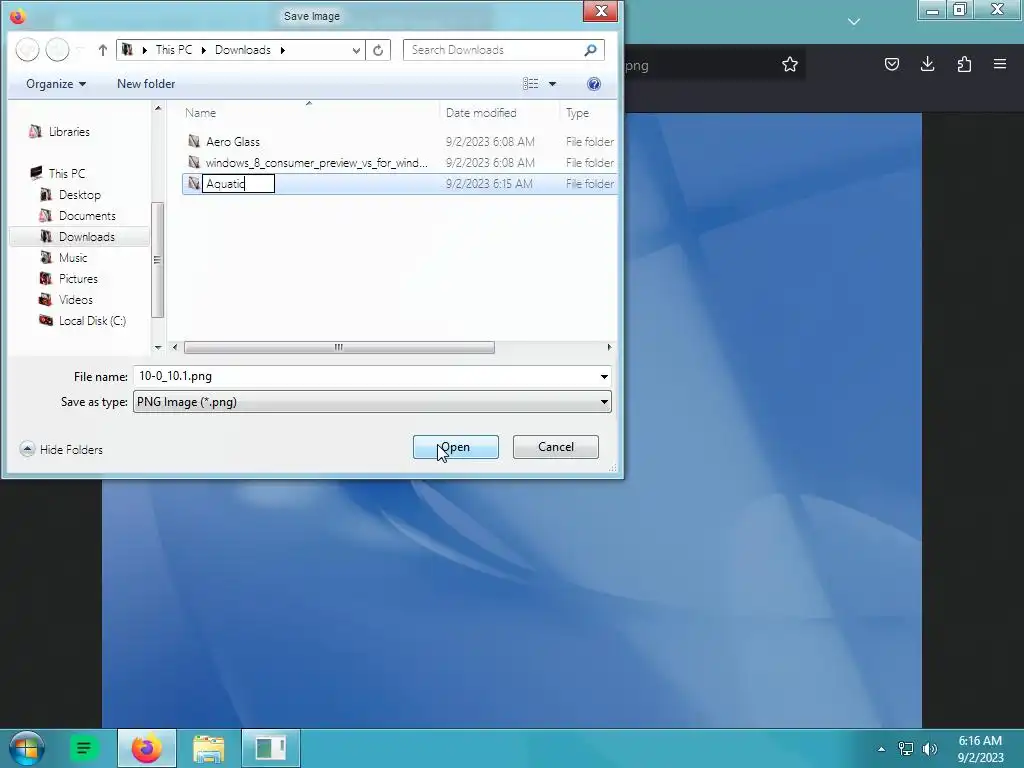Expand the address bar history dropdown
The width and height of the screenshot is (1024, 768).
(356, 50)
